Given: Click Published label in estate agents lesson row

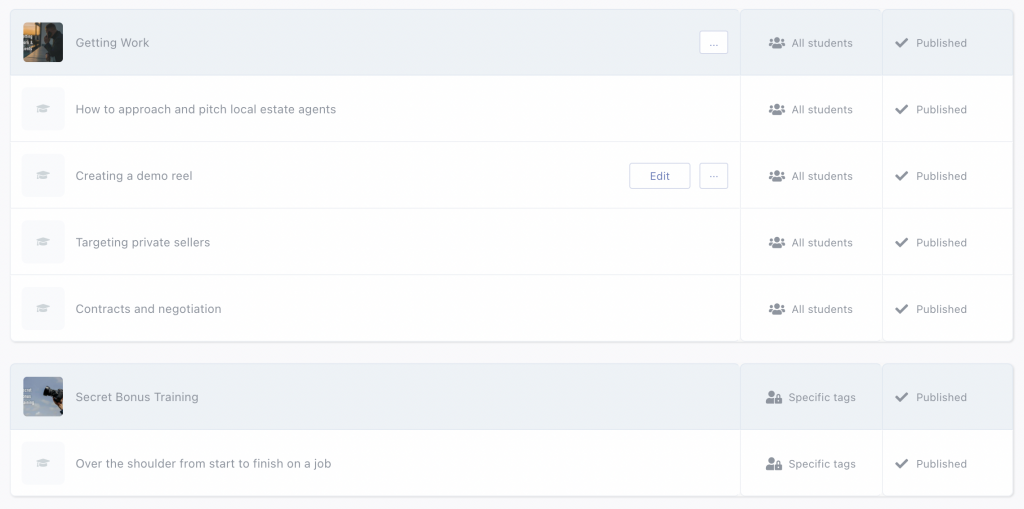Looking at the screenshot, I should point(941,110).
